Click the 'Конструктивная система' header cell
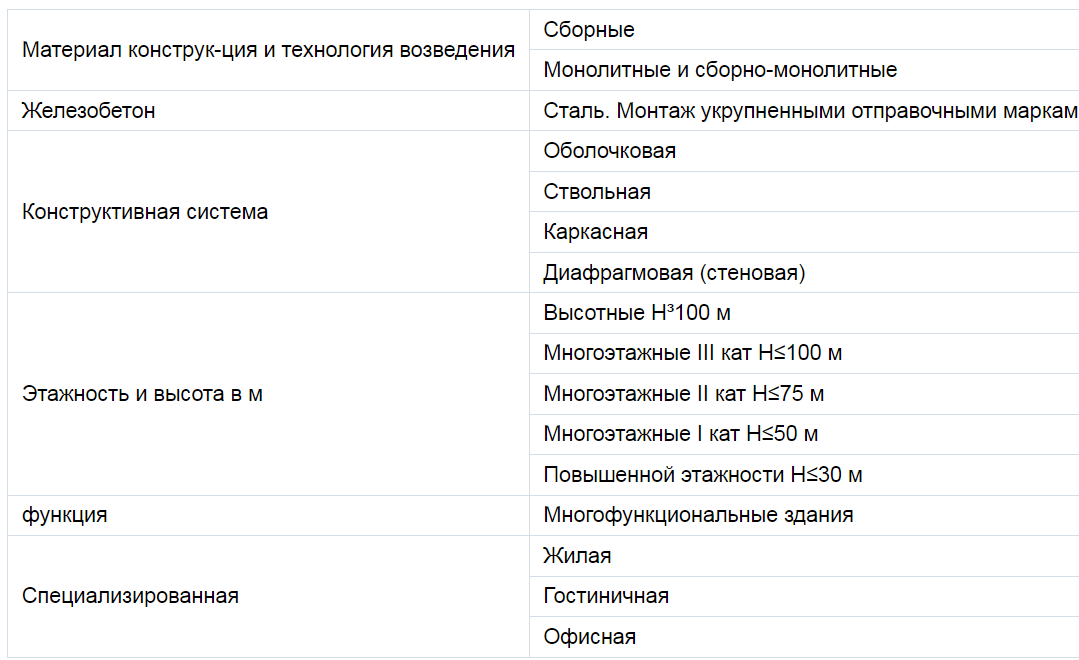Image resolution: width=1079 pixels, height=660 pixels. tap(268, 211)
